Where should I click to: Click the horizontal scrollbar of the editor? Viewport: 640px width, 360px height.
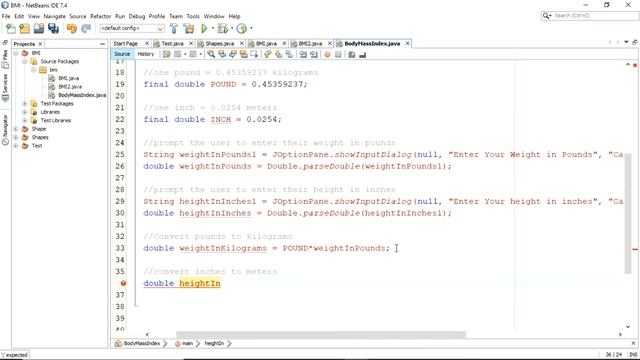pyautogui.click(x=320, y=334)
